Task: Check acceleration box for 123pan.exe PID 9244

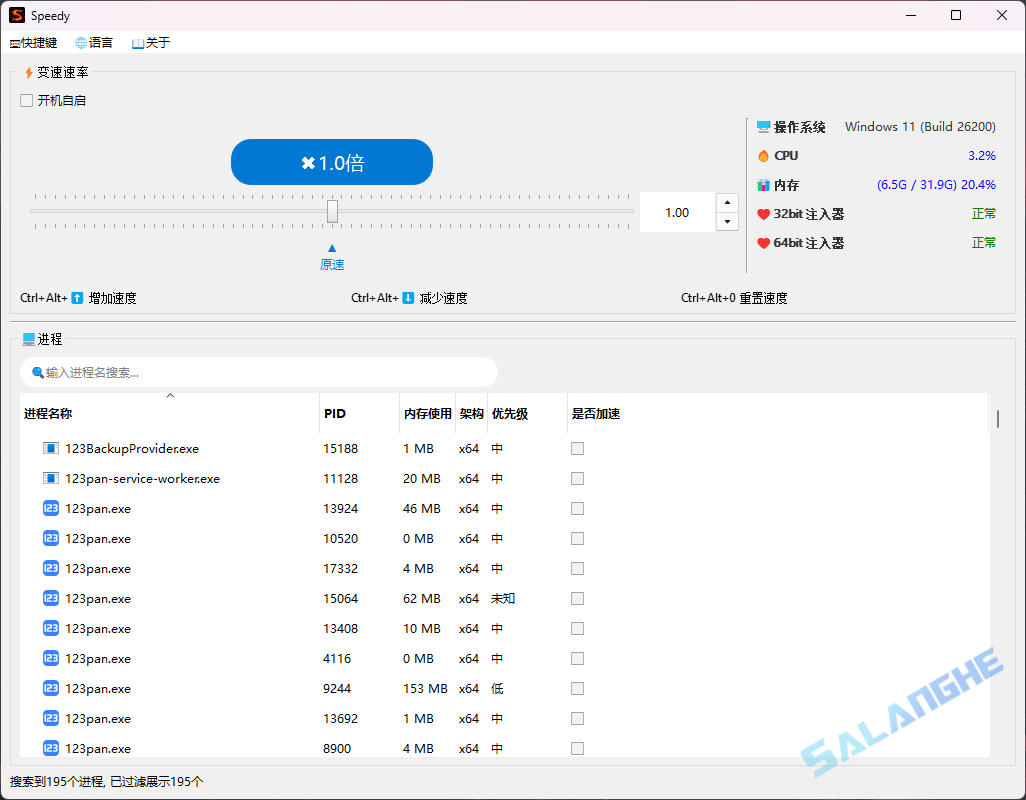Action: pyautogui.click(x=577, y=688)
